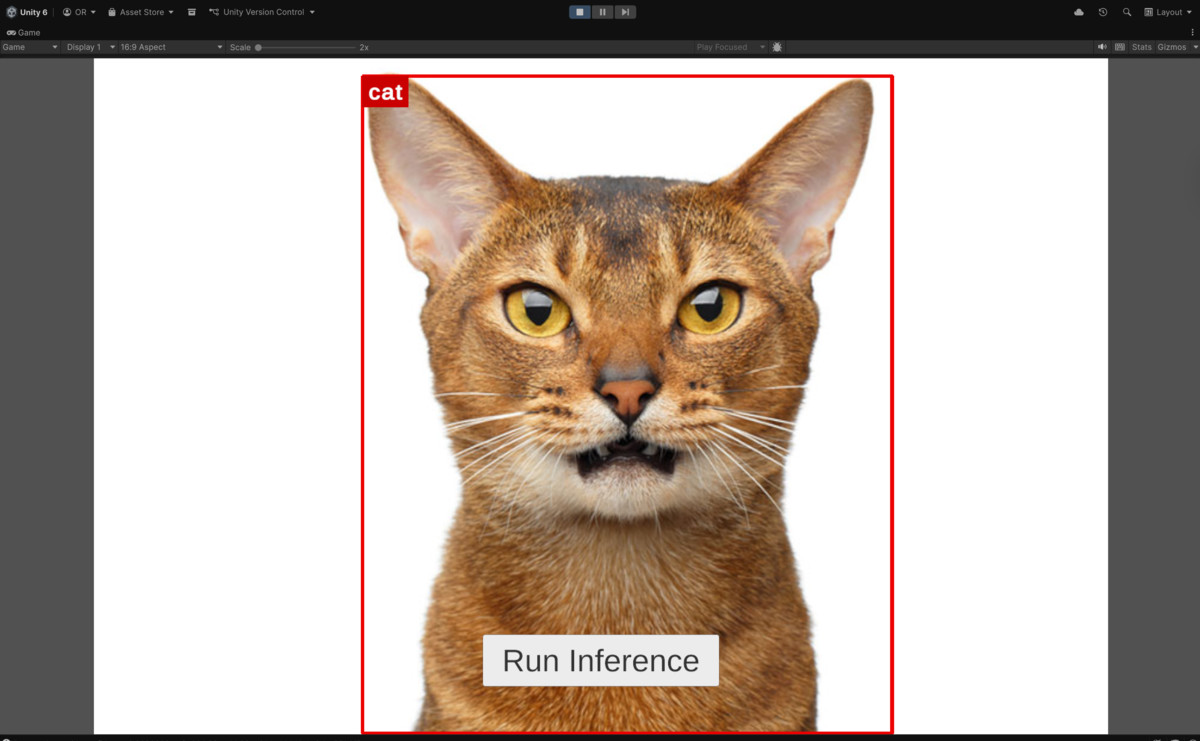Toggle the keyboard shortcuts icon in the Game view

(1120, 47)
